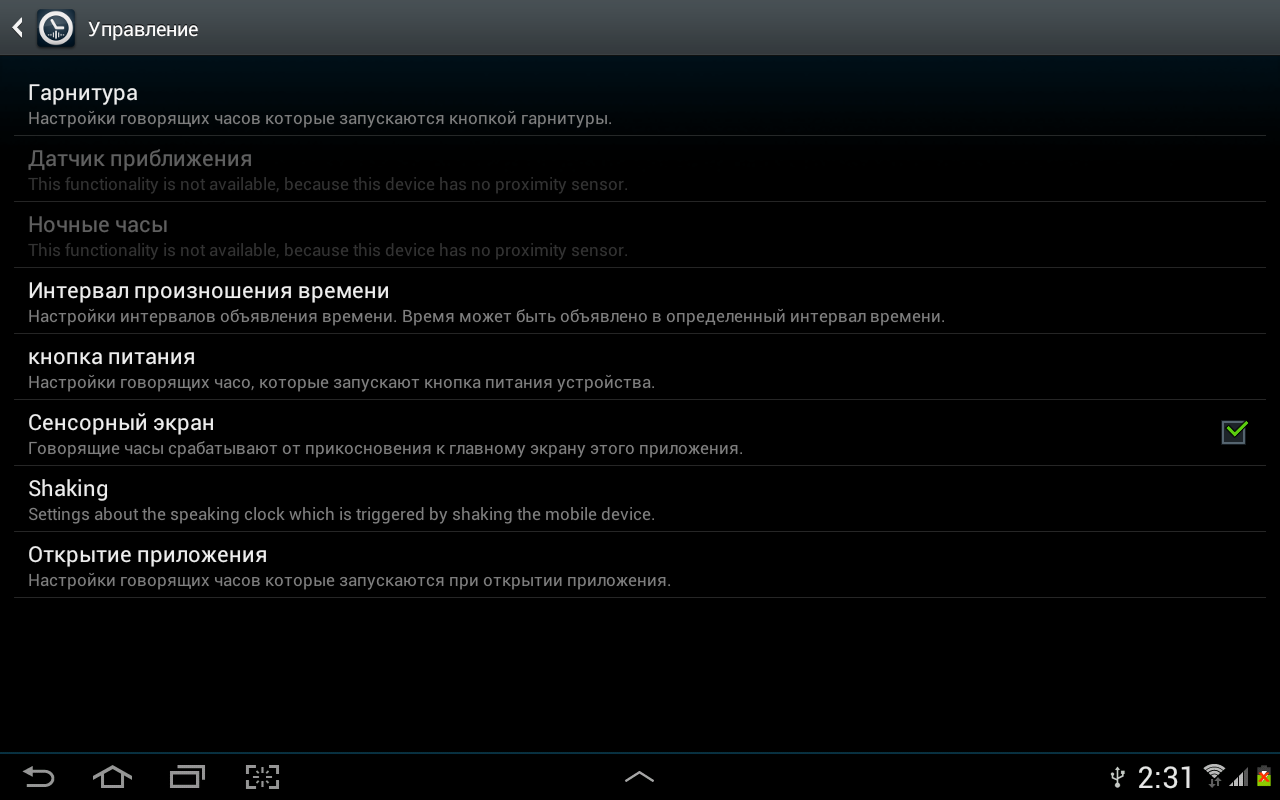
Task: Tap the screenshot capture icon in the navigation bar
Action: (x=262, y=777)
